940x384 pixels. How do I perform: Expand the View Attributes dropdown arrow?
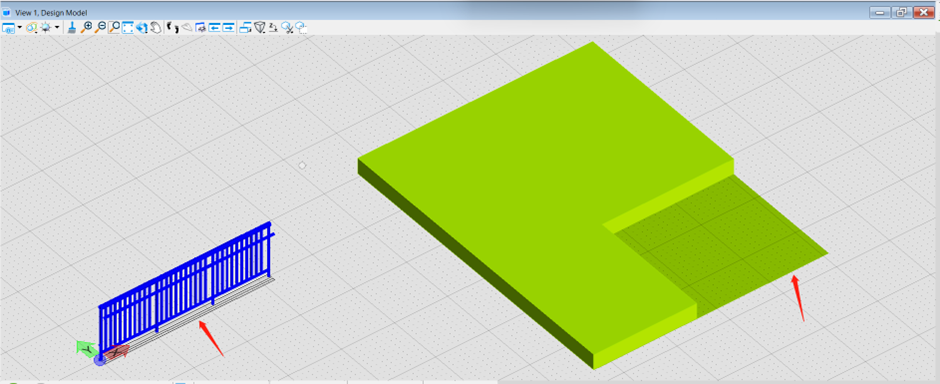(x=20, y=27)
